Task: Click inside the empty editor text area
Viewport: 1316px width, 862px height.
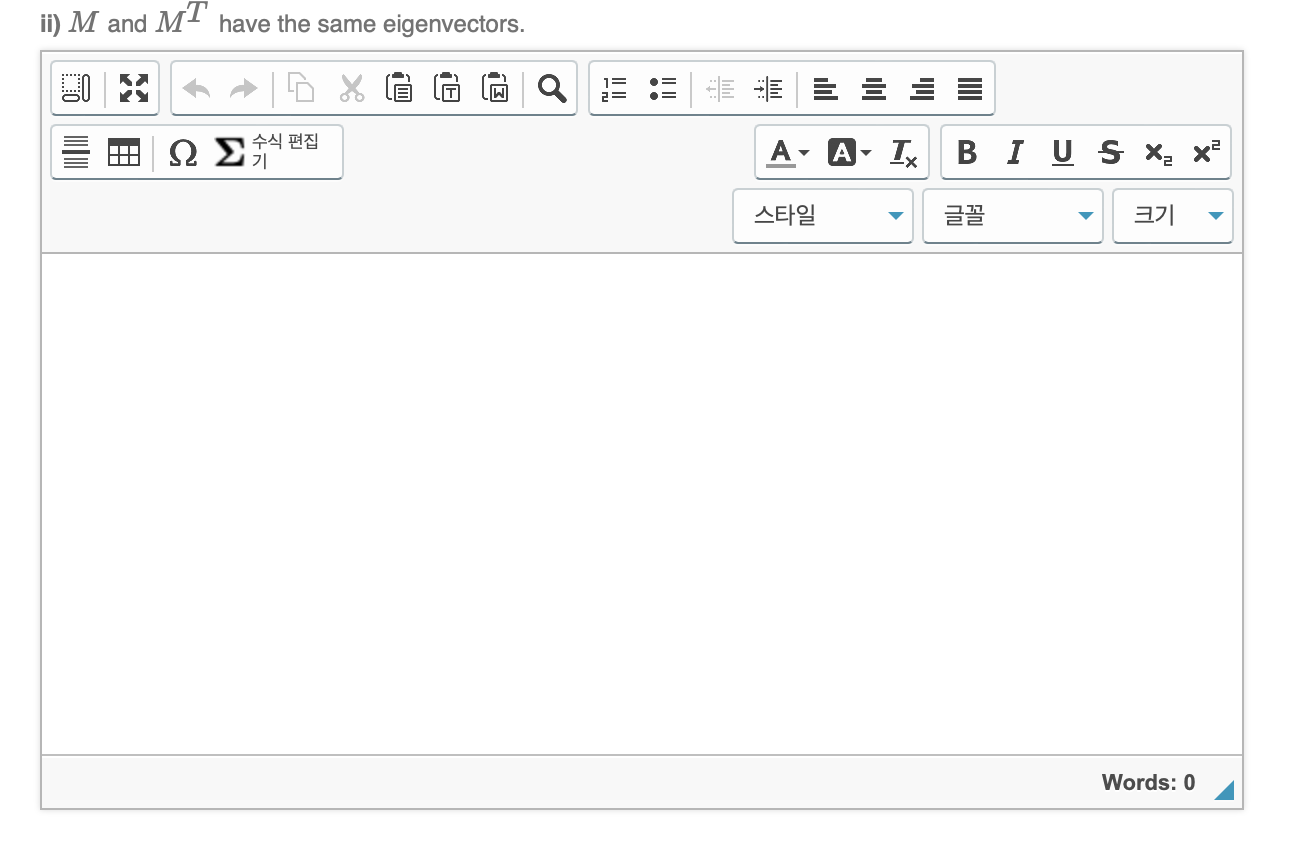Action: pyautogui.click(x=642, y=504)
